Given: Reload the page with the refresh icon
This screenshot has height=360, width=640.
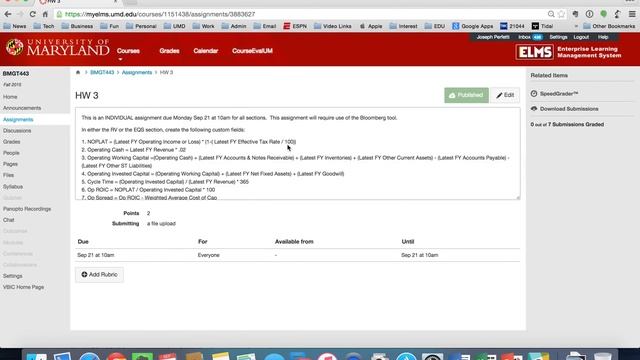Looking at the screenshot, I should point(33,14).
